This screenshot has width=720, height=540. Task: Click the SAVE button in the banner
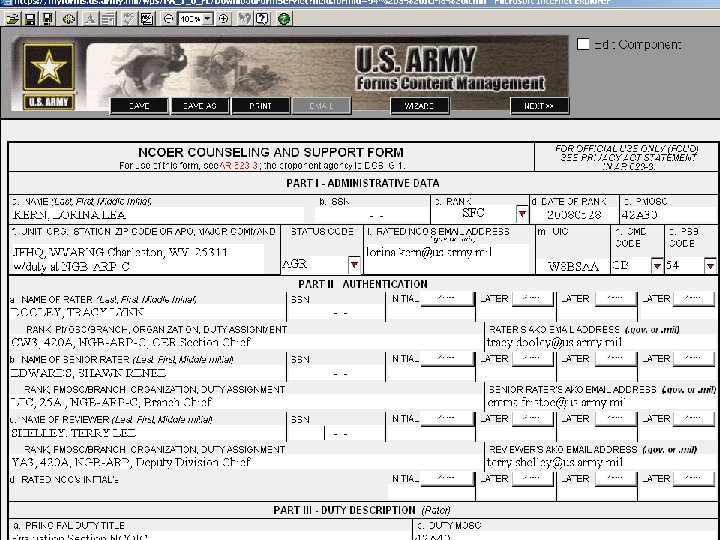click(x=139, y=106)
